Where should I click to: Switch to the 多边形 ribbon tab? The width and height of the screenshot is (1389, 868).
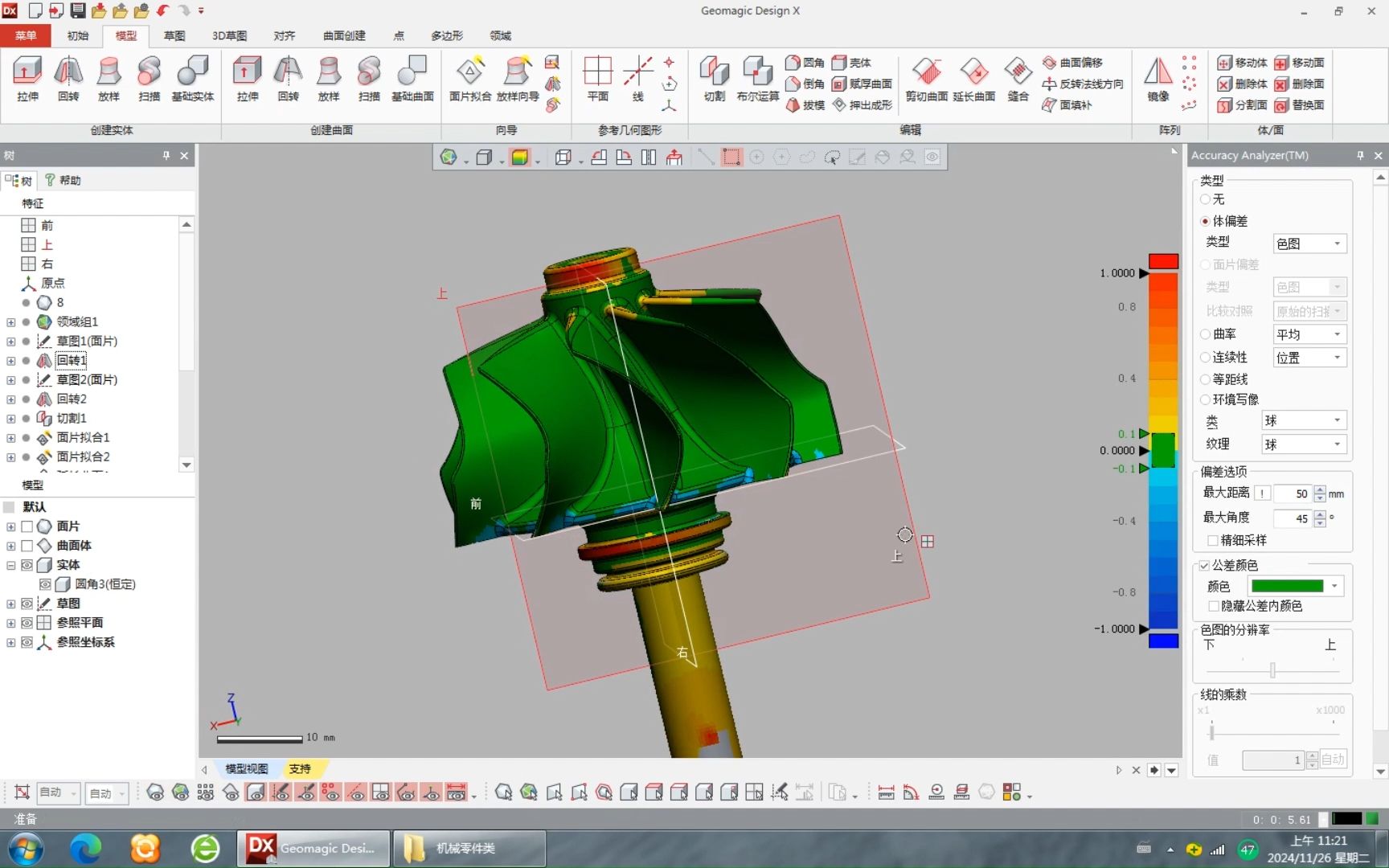click(446, 35)
